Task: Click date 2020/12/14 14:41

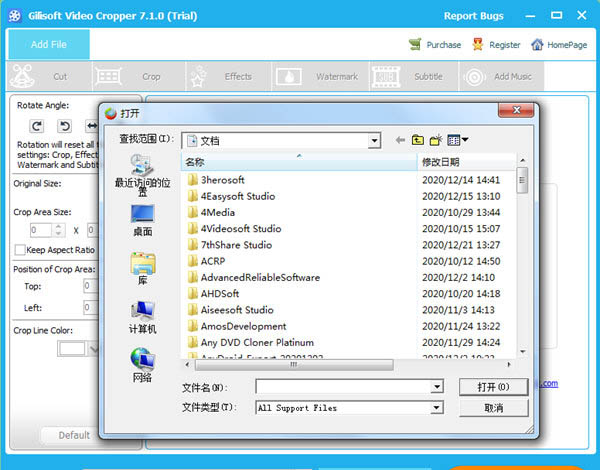Action: 461,180
